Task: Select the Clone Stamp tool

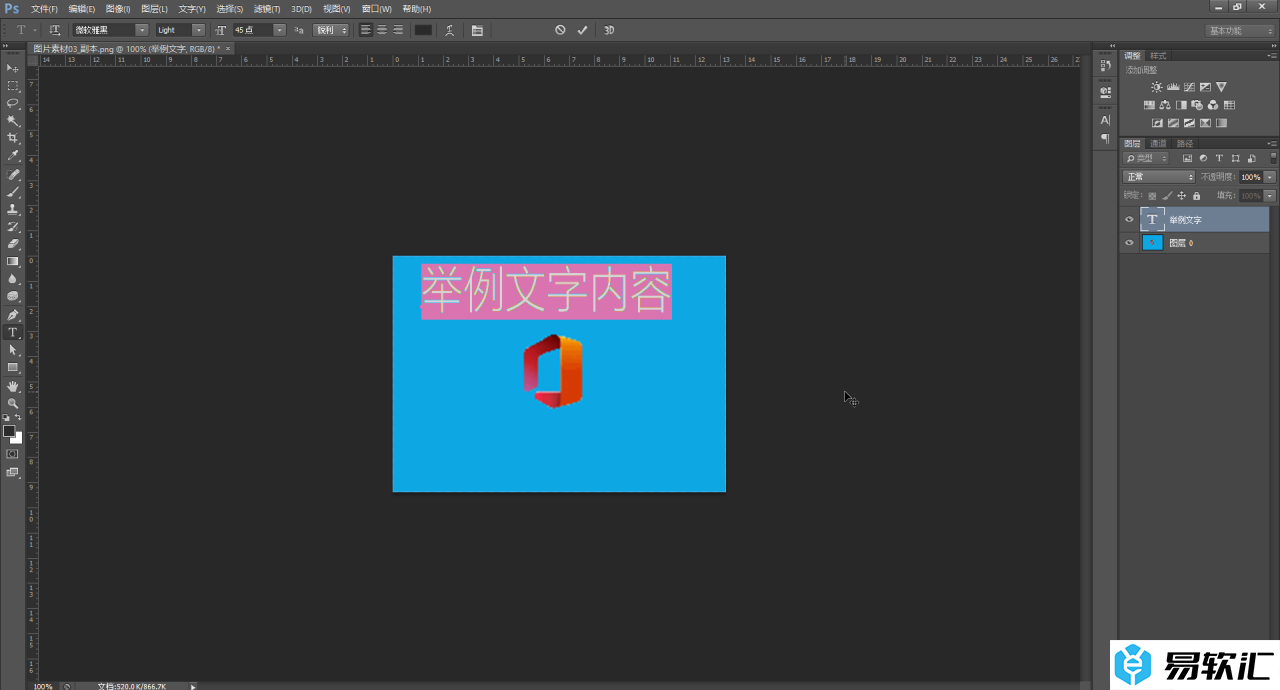Action: [x=13, y=209]
